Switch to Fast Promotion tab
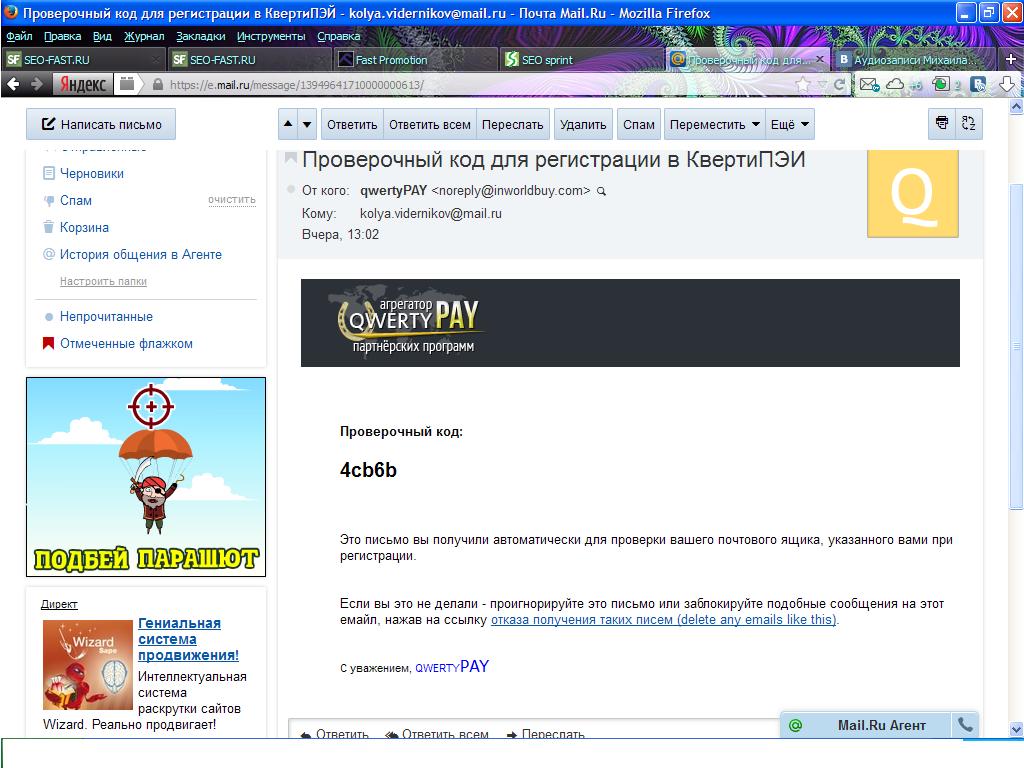 (x=415, y=59)
